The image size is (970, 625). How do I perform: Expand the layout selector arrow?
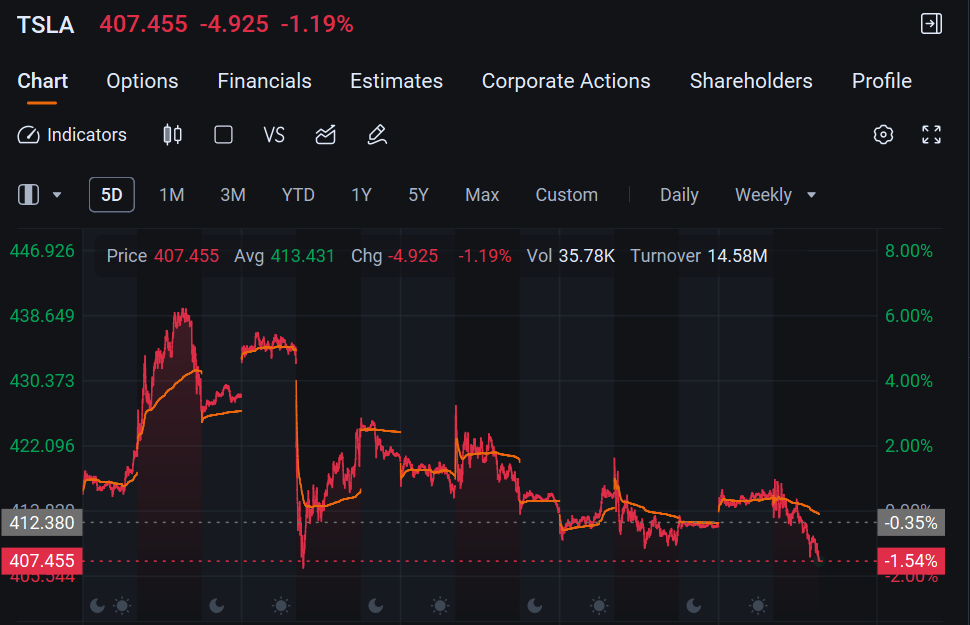click(x=57, y=195)
